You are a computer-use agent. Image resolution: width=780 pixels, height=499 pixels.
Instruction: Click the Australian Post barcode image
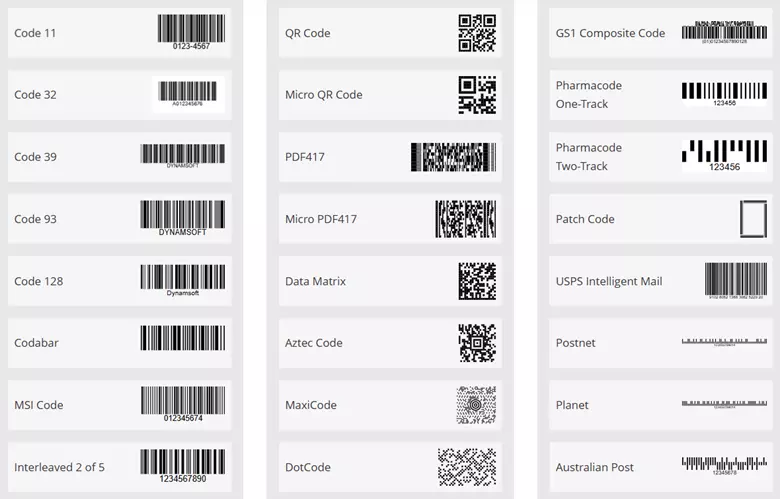tap(724, 466)
